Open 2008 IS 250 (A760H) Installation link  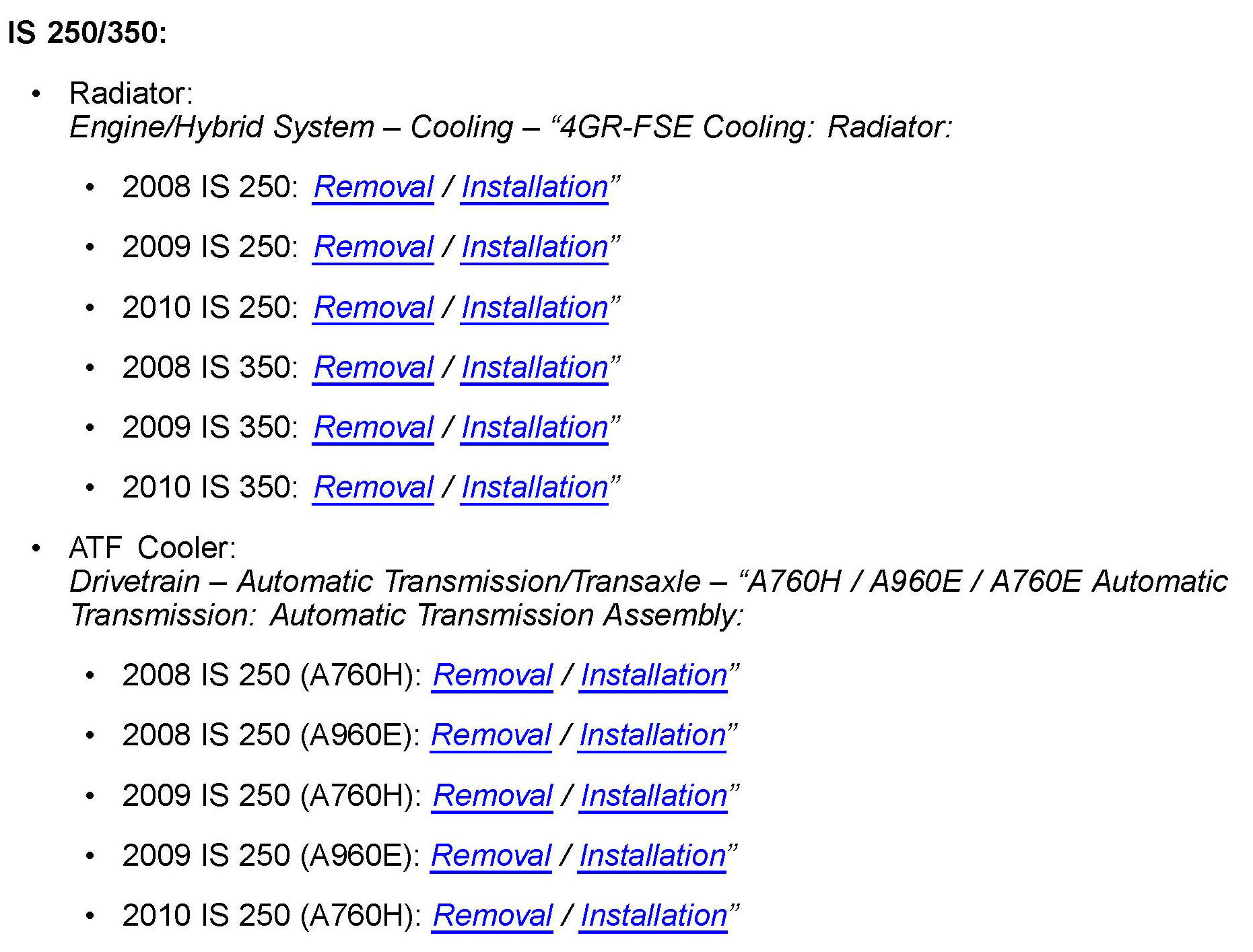pos(654,675)
